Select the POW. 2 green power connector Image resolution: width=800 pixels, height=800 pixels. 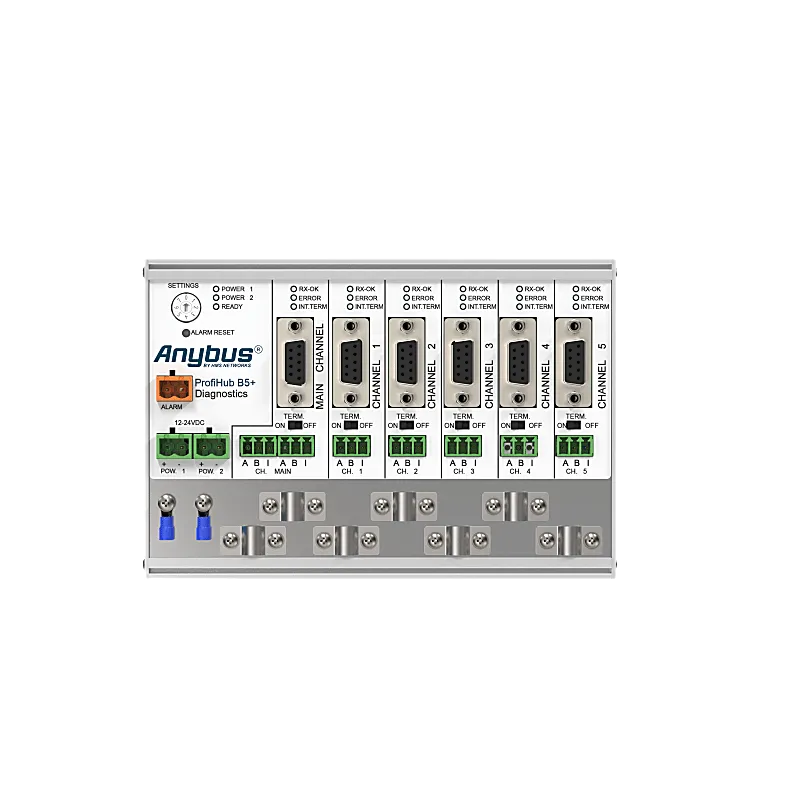tap(212, 446)
